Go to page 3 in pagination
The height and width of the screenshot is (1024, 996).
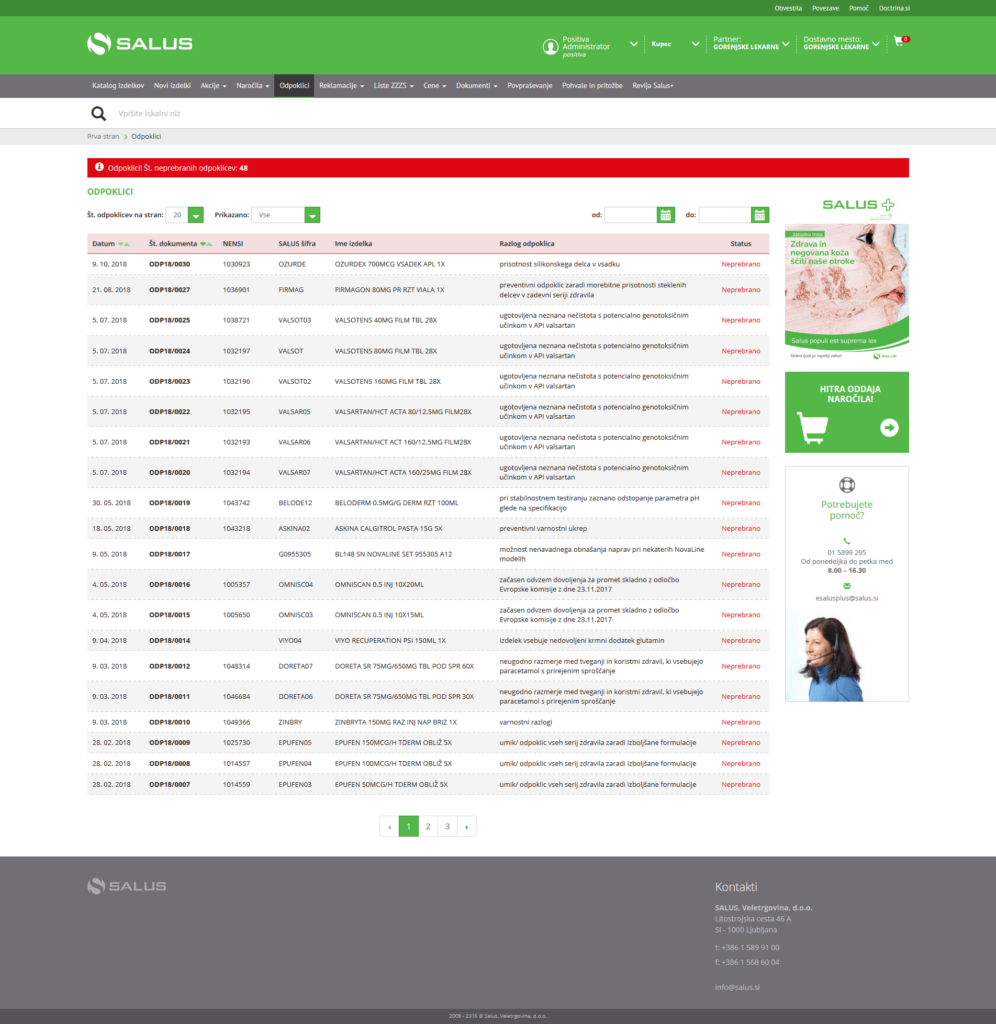447,827
